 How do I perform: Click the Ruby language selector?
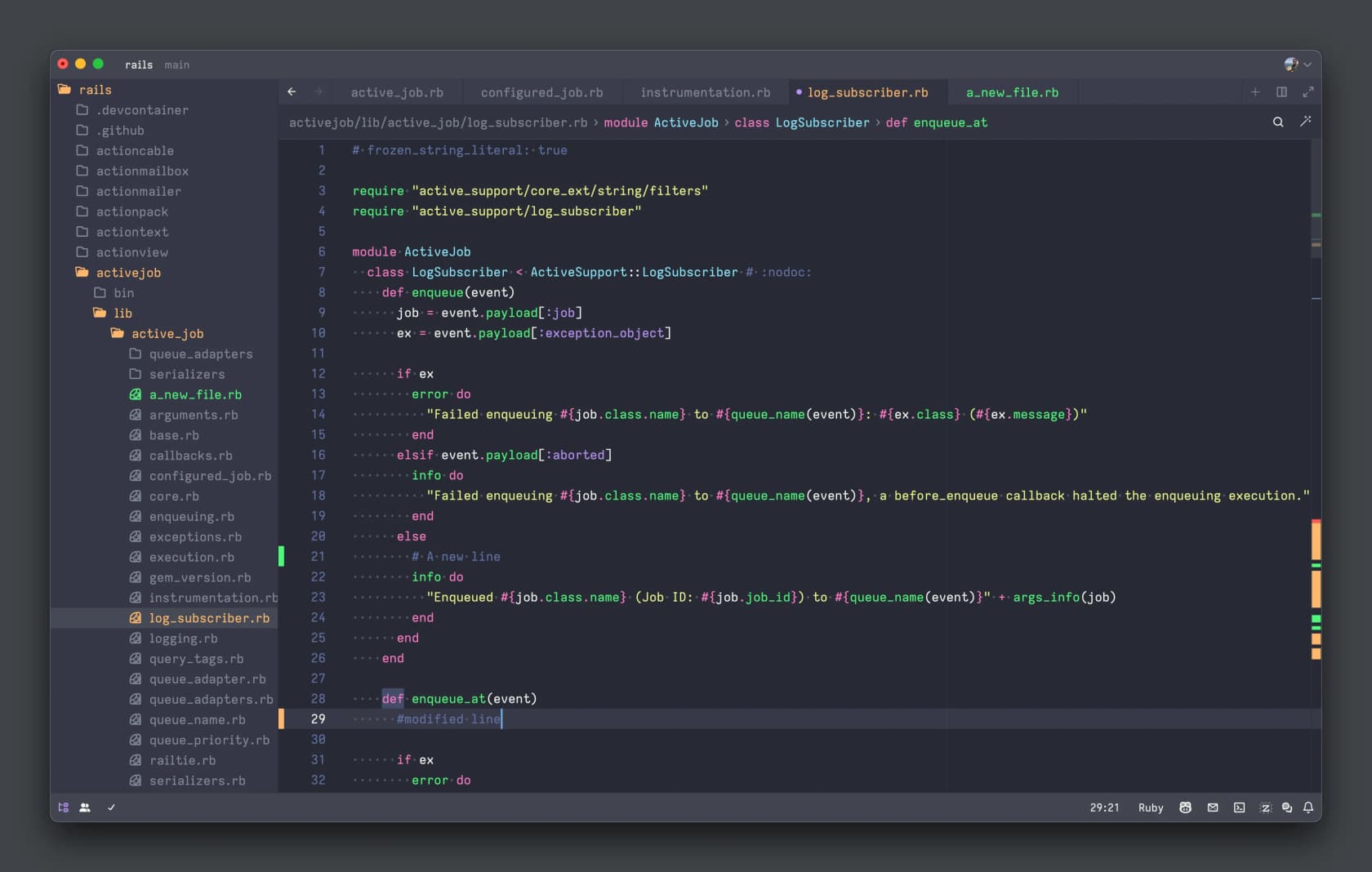pyautogui.click(x=1150, y=807)
